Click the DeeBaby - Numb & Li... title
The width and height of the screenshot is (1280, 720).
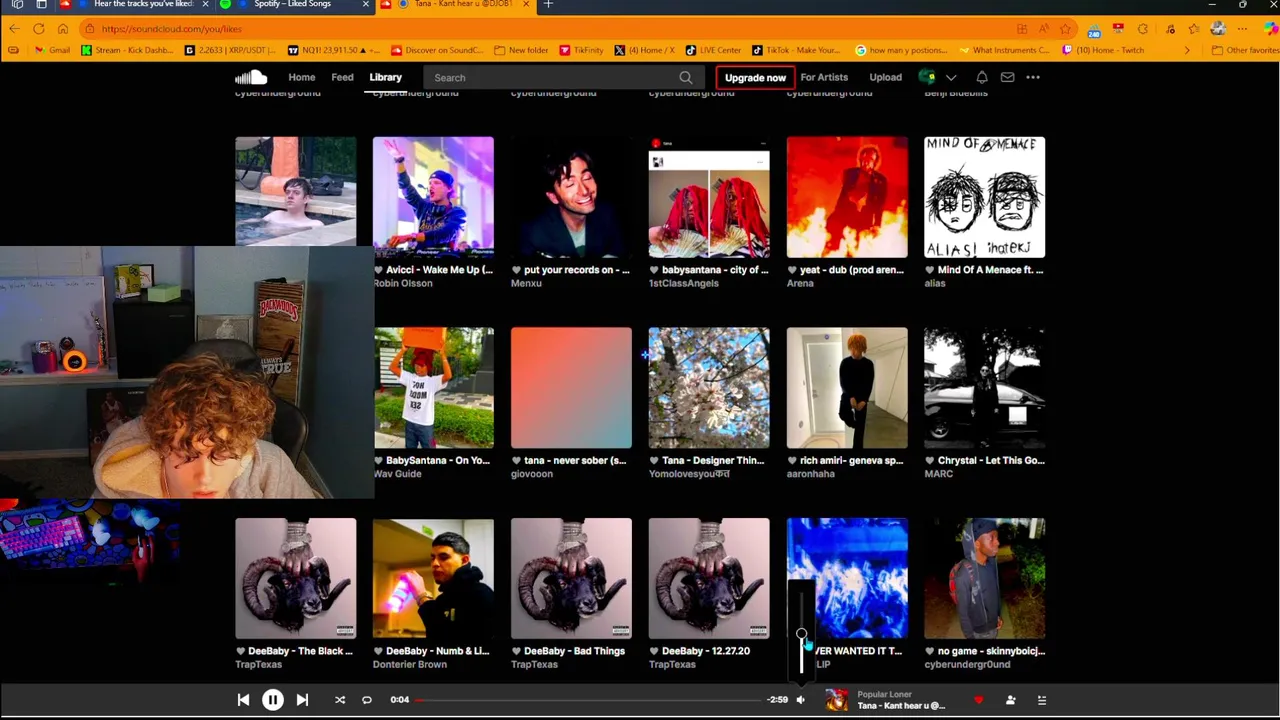click(x=437, y=651)
